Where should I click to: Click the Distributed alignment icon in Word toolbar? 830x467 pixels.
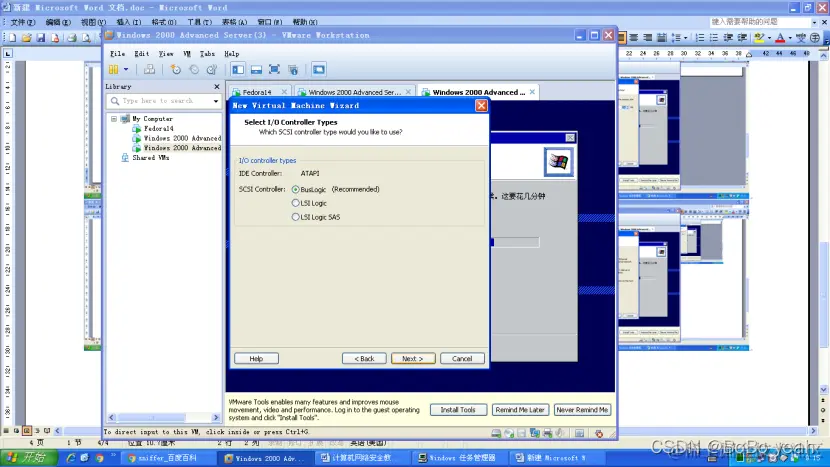pyautogui.click(x=662, y=38)
